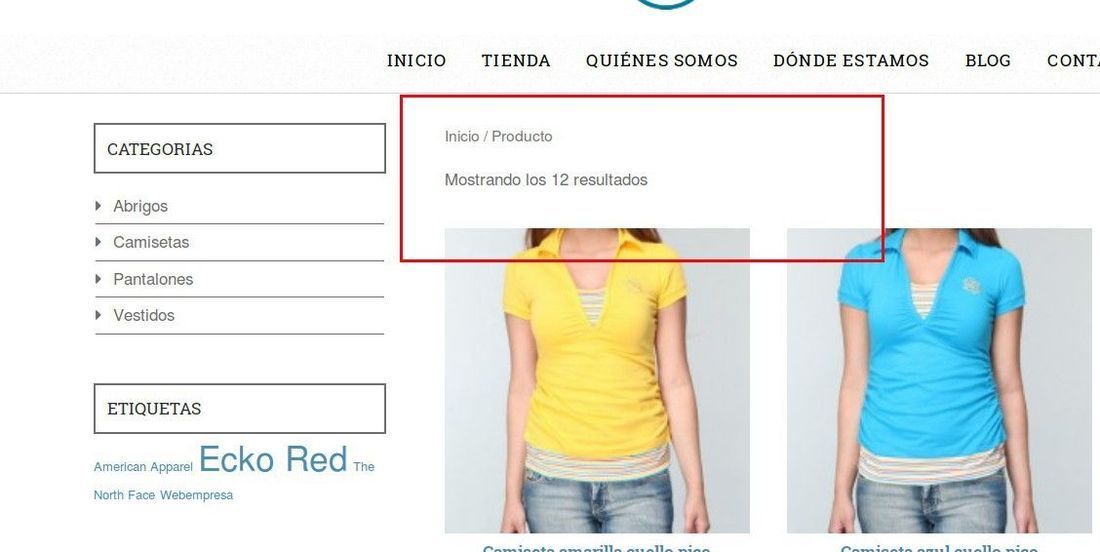Open the Blog menu item
Image resolution: width=1100 pixels, height=552 pixels.
point(988,61)
